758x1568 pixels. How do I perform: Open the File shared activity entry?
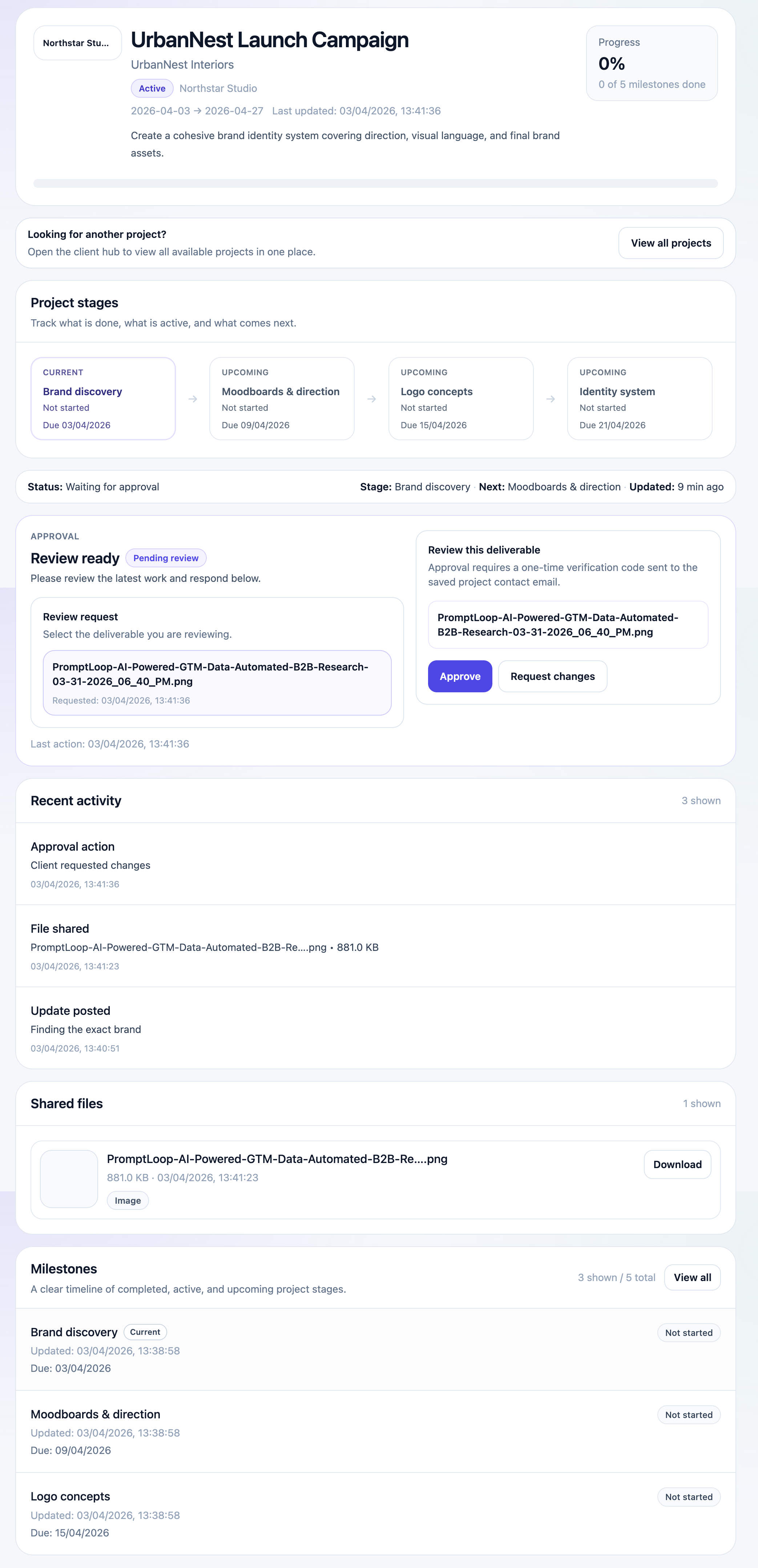click(204, 945)
